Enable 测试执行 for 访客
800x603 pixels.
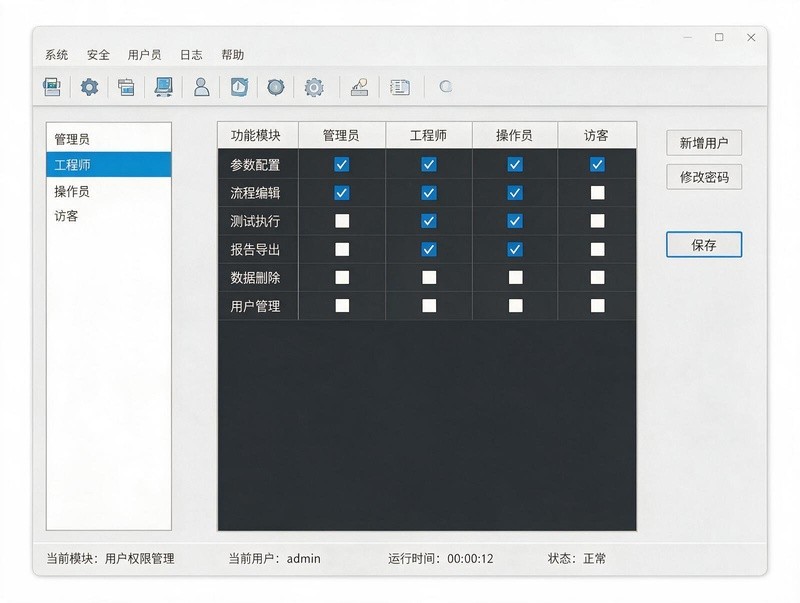[597, 221]
